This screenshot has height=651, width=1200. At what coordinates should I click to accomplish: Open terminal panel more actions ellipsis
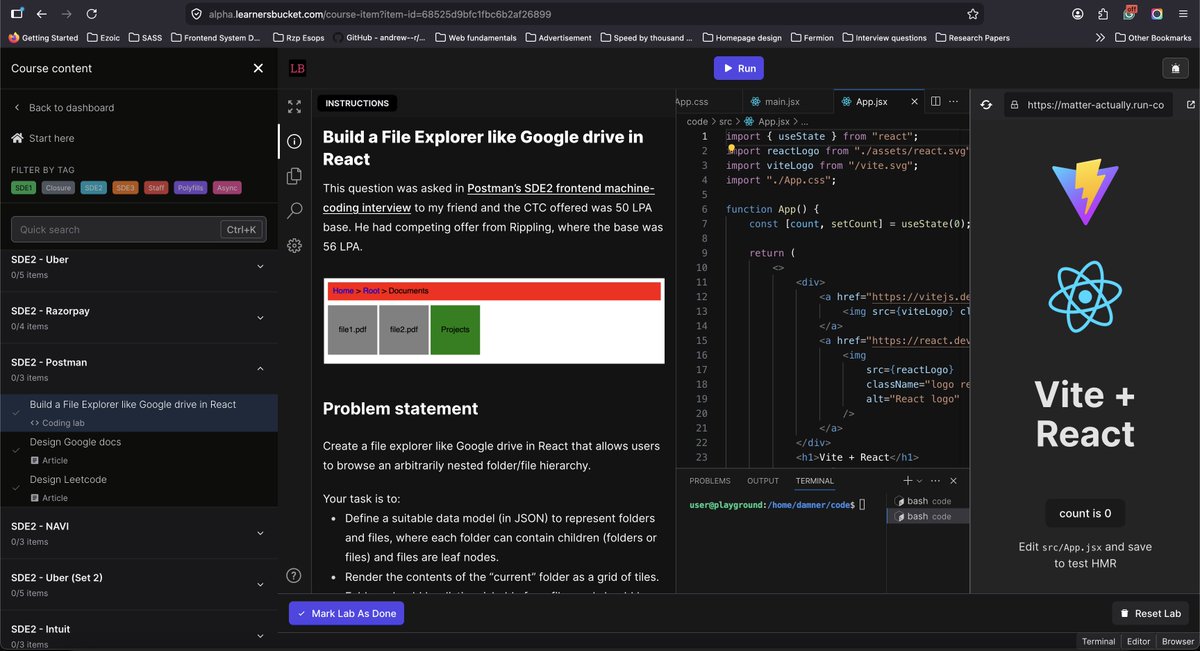[937, 481]
